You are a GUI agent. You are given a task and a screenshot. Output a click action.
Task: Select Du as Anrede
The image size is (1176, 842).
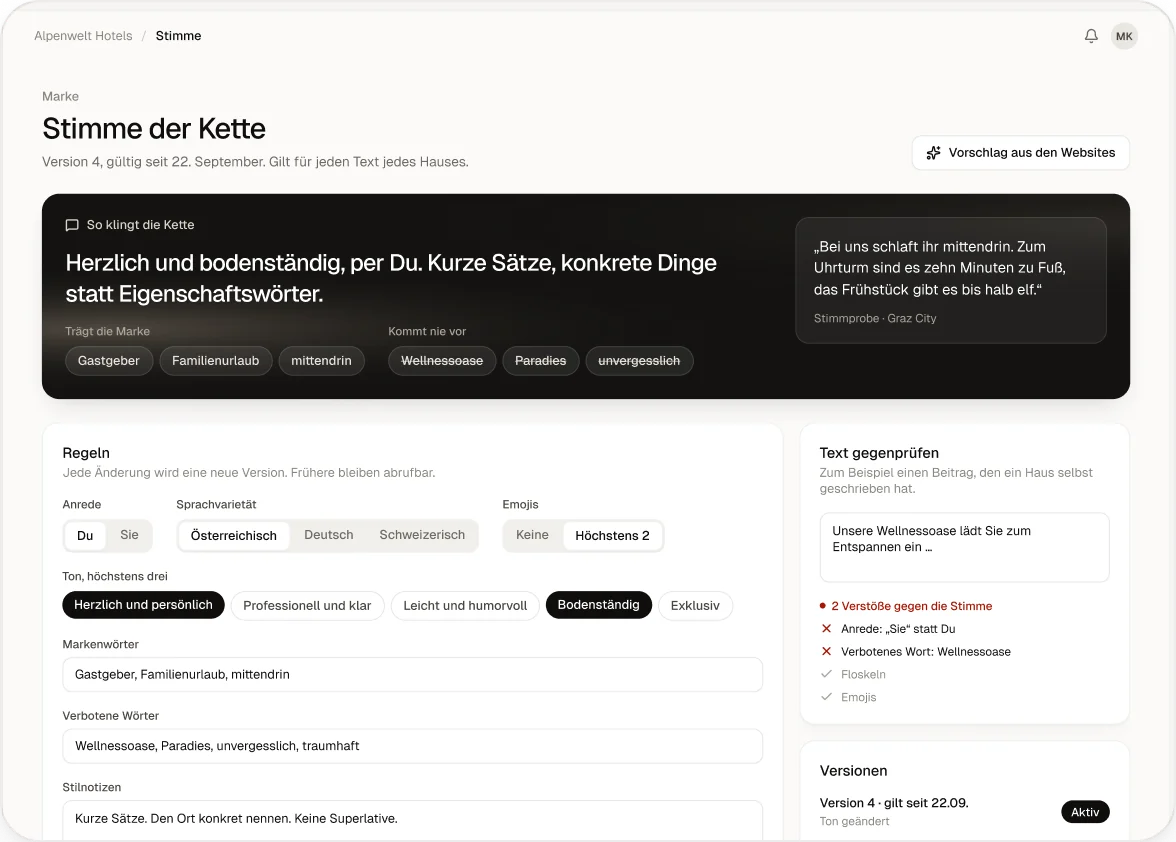point(86,535)
